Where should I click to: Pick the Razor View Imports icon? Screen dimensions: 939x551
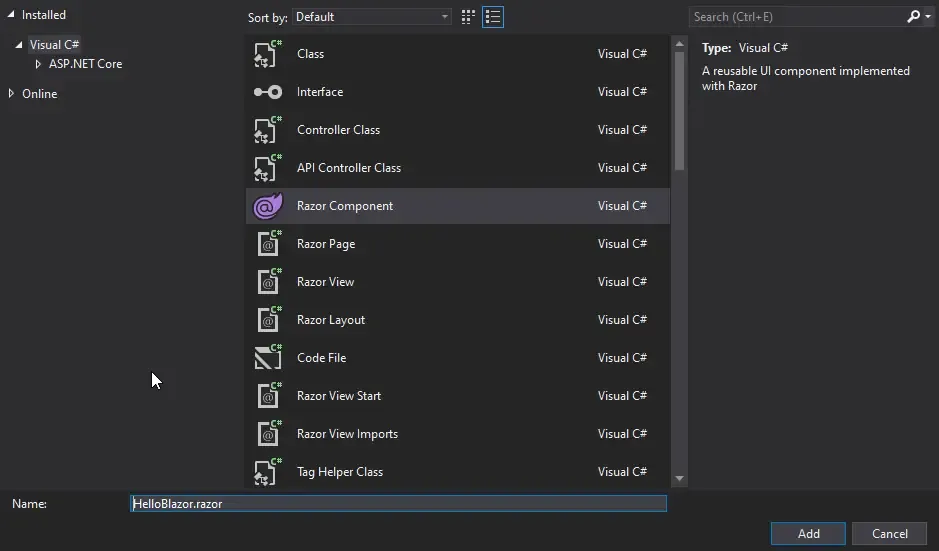[x=269, y=434]
